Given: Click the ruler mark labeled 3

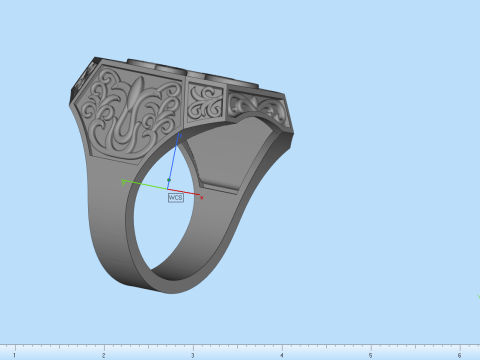Looking at the screenshot, I should coord(193,355).
